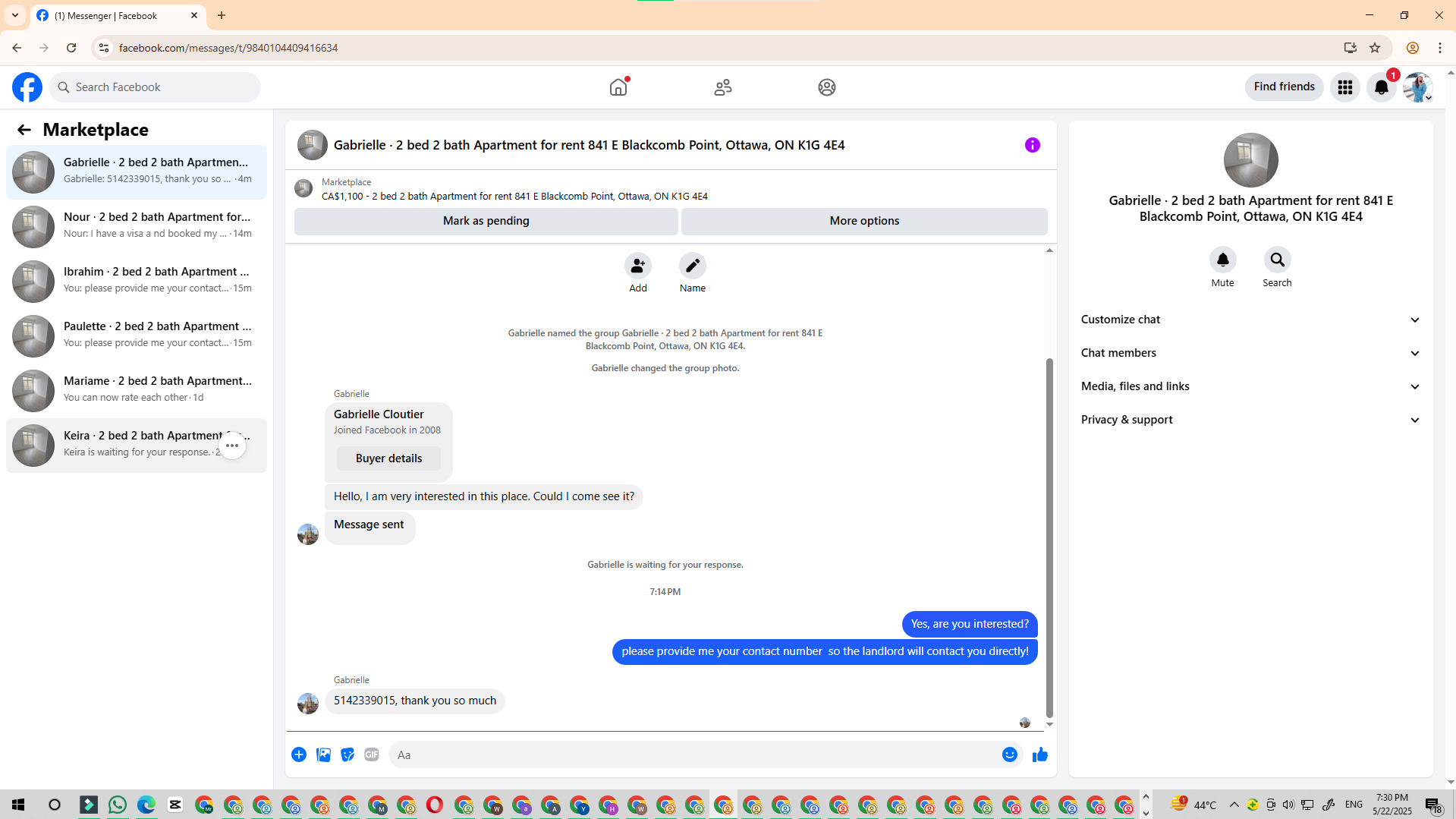
Task: Attach a photo file in composer
Action: 323,754
